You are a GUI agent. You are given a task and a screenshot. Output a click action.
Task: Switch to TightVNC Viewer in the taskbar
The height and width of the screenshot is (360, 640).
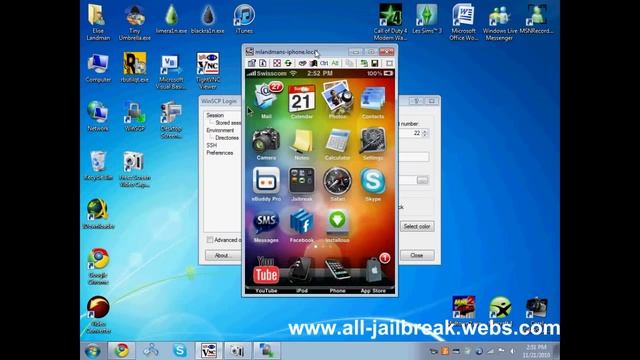(x=209, y=351)
